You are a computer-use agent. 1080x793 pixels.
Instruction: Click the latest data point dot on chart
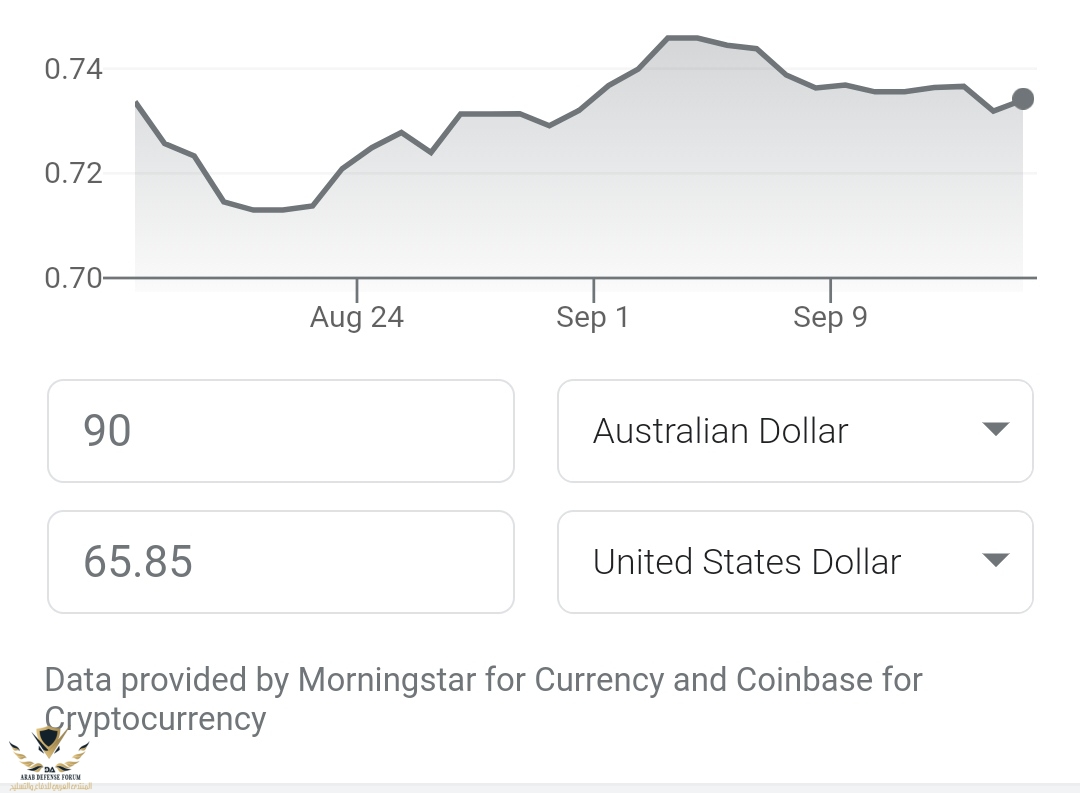click(1023, 99)
